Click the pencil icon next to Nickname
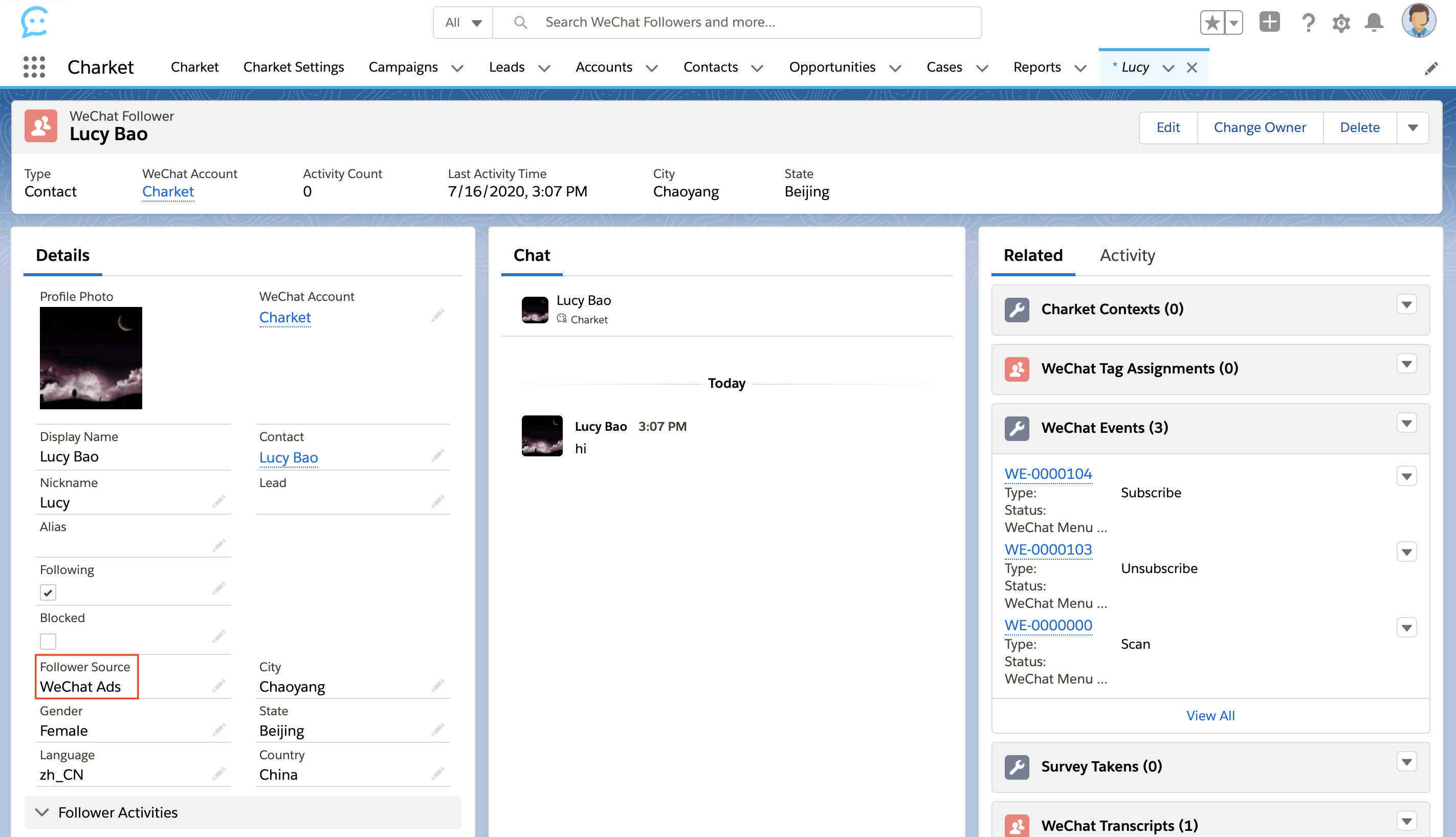Viewport: 1456px width, 837px height. tap(218, 502)
